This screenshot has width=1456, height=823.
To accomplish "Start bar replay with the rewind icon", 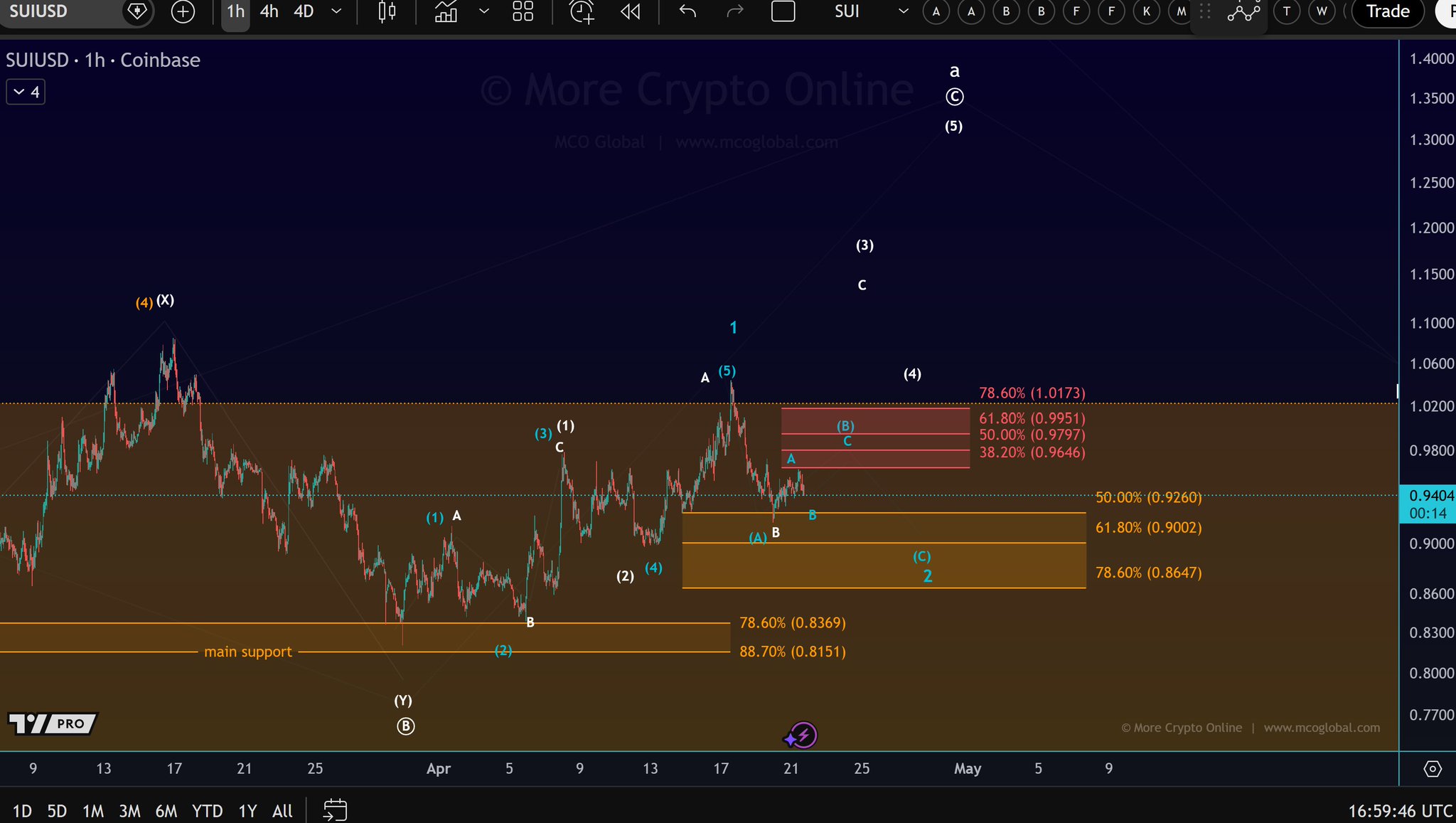I will tap(630, 11).
